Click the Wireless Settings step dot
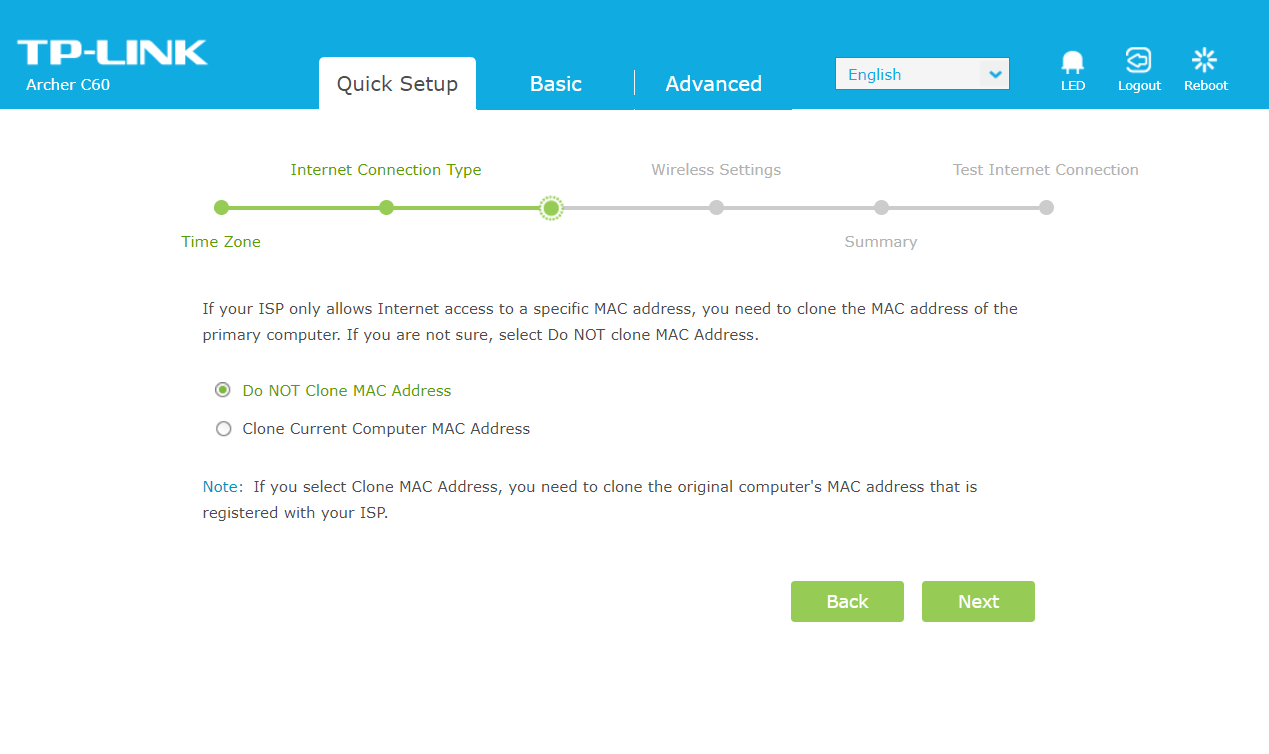Image resolution: width=1269 pixels, height=754 pixels. [x=716, y=208]
